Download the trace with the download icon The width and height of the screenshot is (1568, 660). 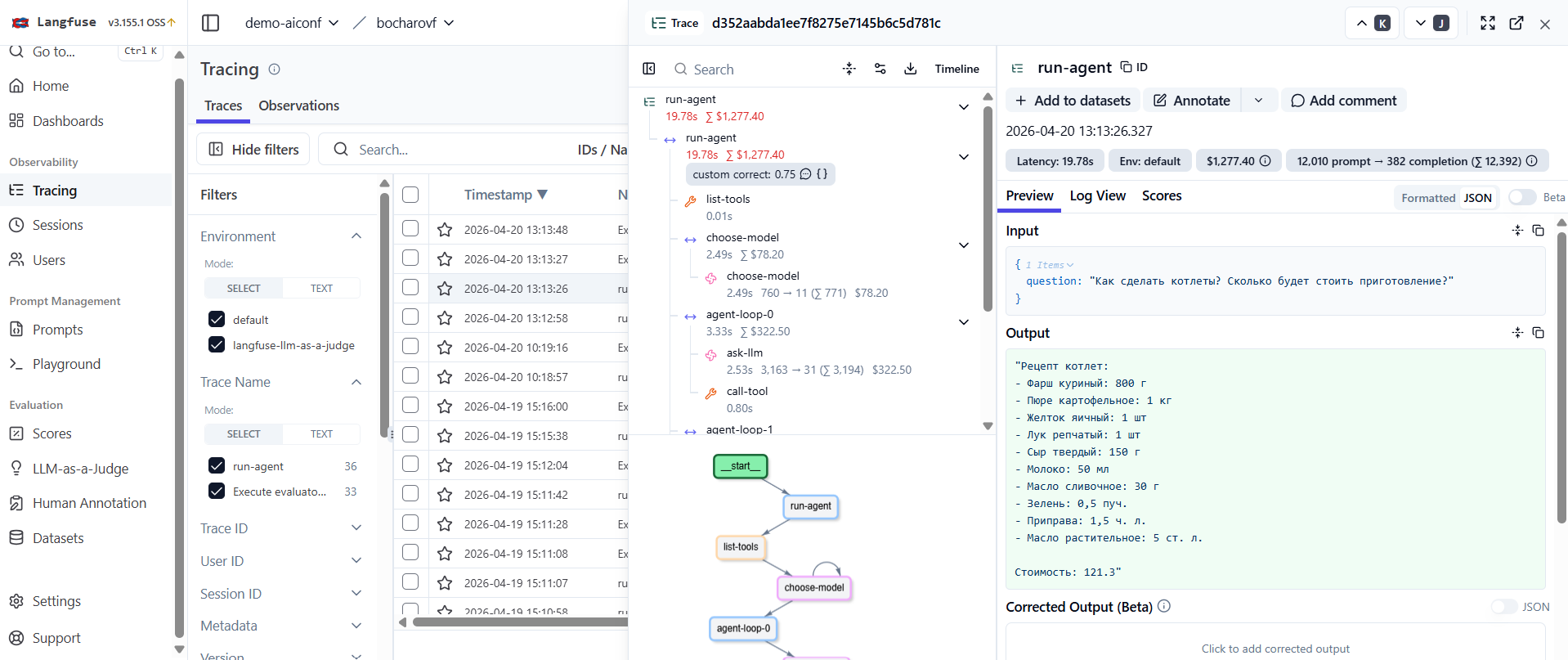point(910,69)
